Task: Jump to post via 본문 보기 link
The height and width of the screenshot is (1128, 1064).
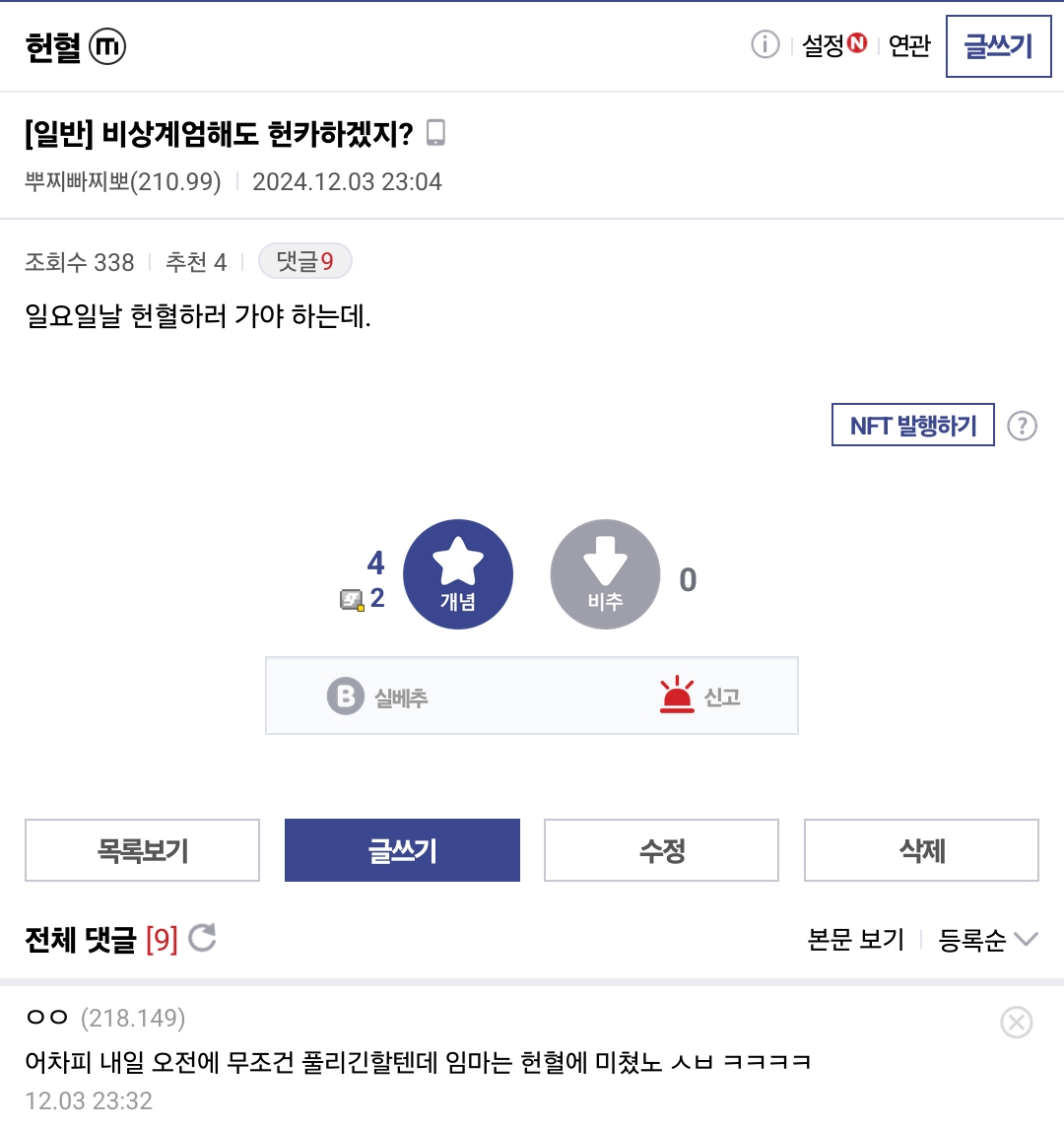Action: click(856, 940)
